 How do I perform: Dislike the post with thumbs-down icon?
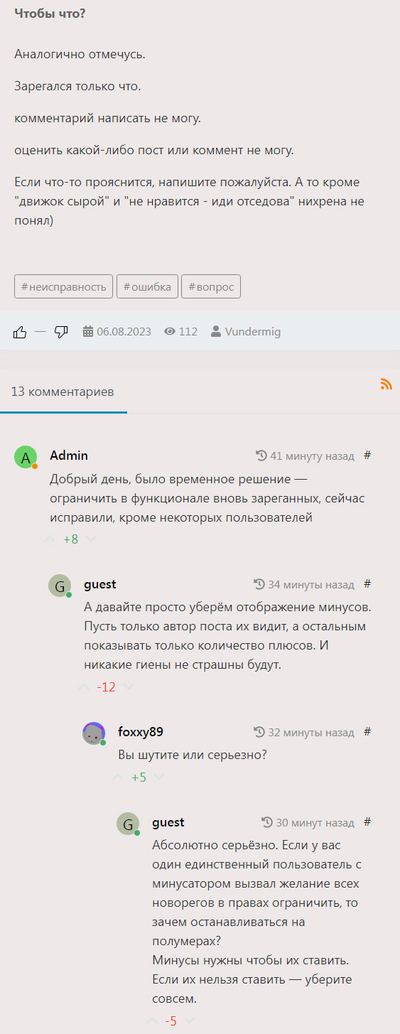click(x=61, y=332)
